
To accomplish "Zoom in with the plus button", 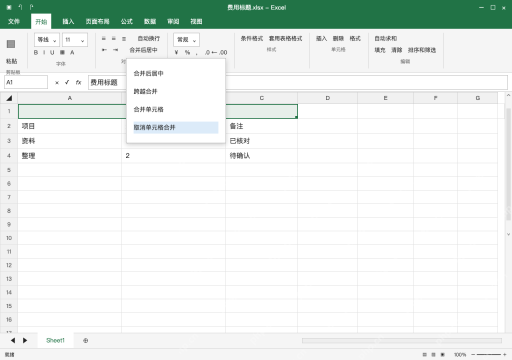I will (x=505, y=355).
